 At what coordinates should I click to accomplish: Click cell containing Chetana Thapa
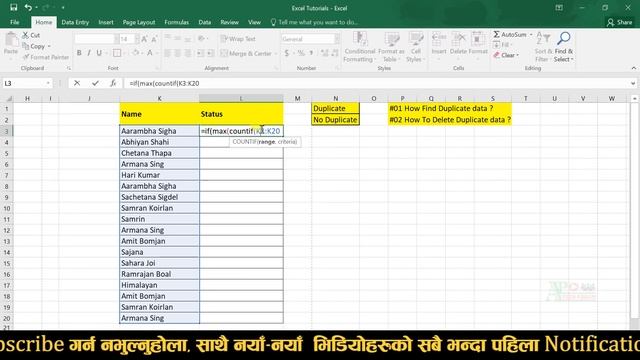[159, 153]
